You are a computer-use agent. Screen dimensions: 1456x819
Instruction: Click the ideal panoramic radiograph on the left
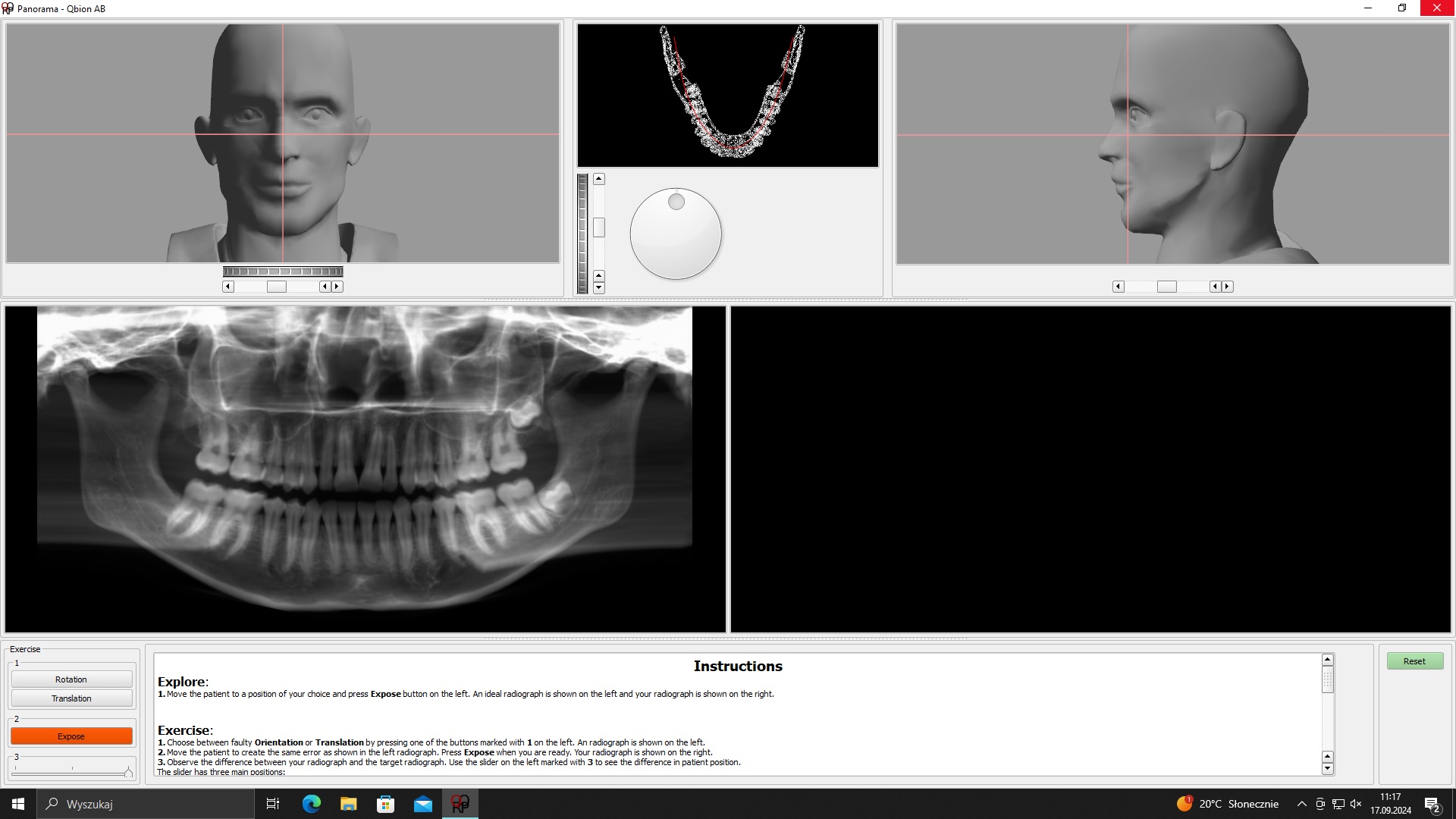coord(365,469)
